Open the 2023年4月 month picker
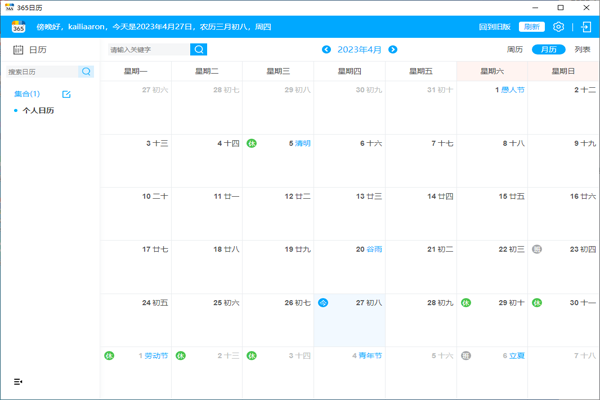This screenshot has width=600, height=400. (360, 49)
